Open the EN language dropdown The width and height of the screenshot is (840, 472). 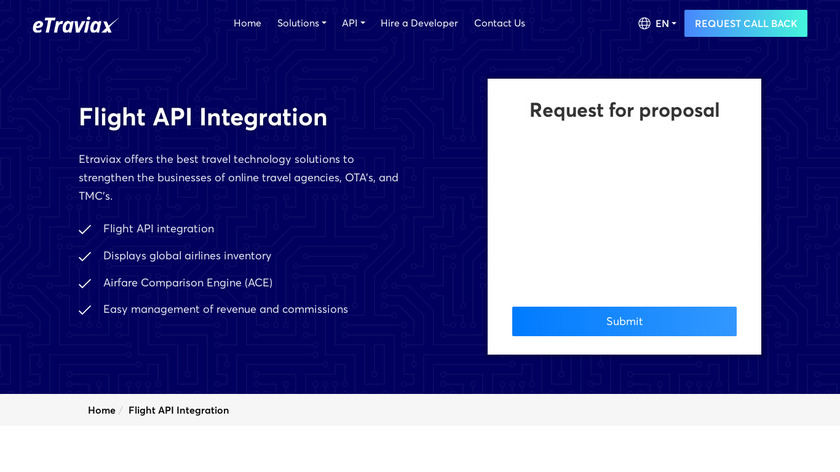pos(665,24)
